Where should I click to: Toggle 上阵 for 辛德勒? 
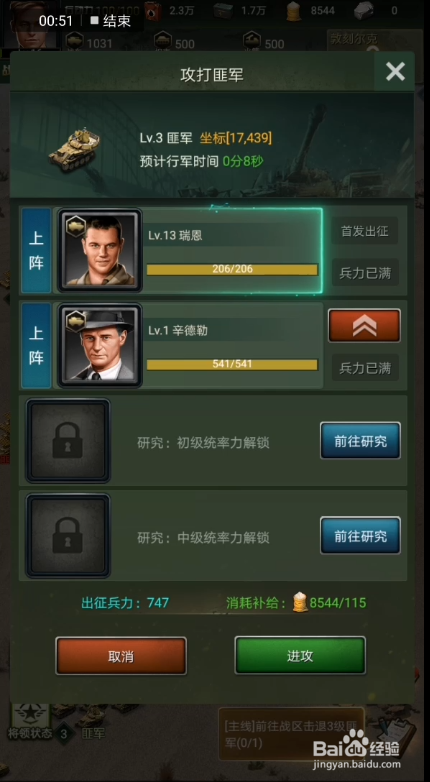[36, 346]
